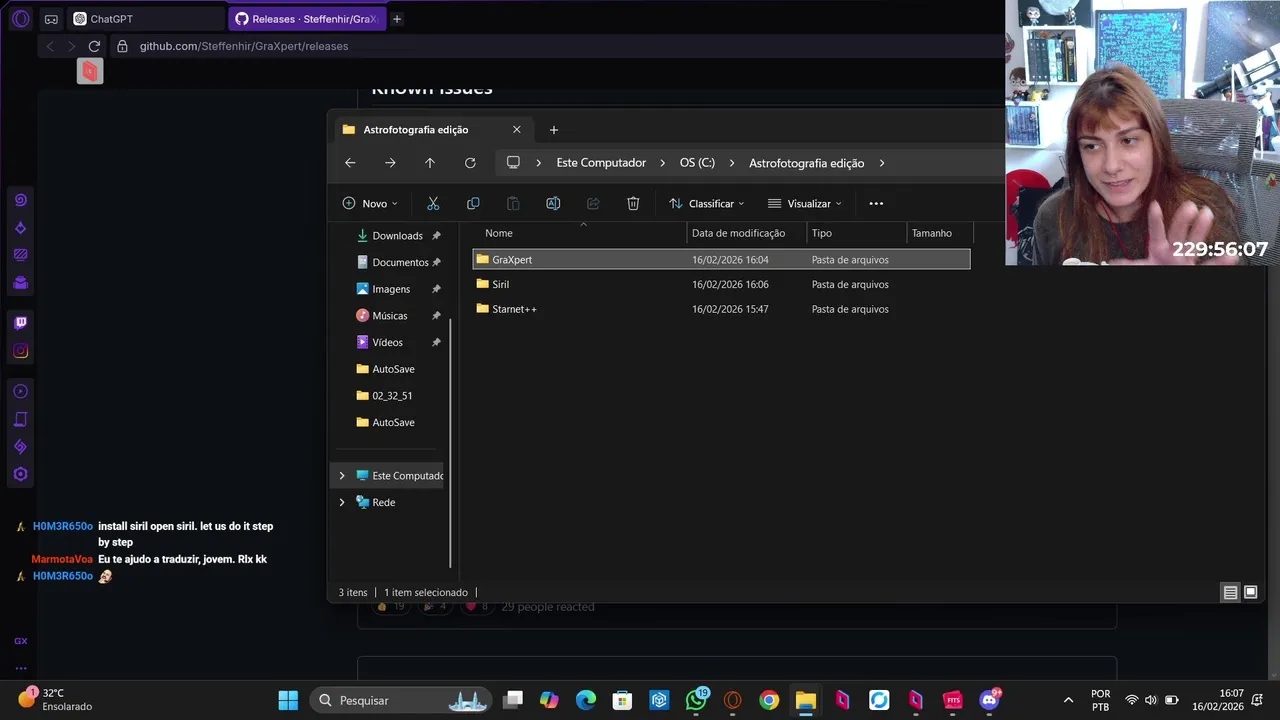
Task: Open Google Chrome from the taskbar
Action: tap(769, 700)
